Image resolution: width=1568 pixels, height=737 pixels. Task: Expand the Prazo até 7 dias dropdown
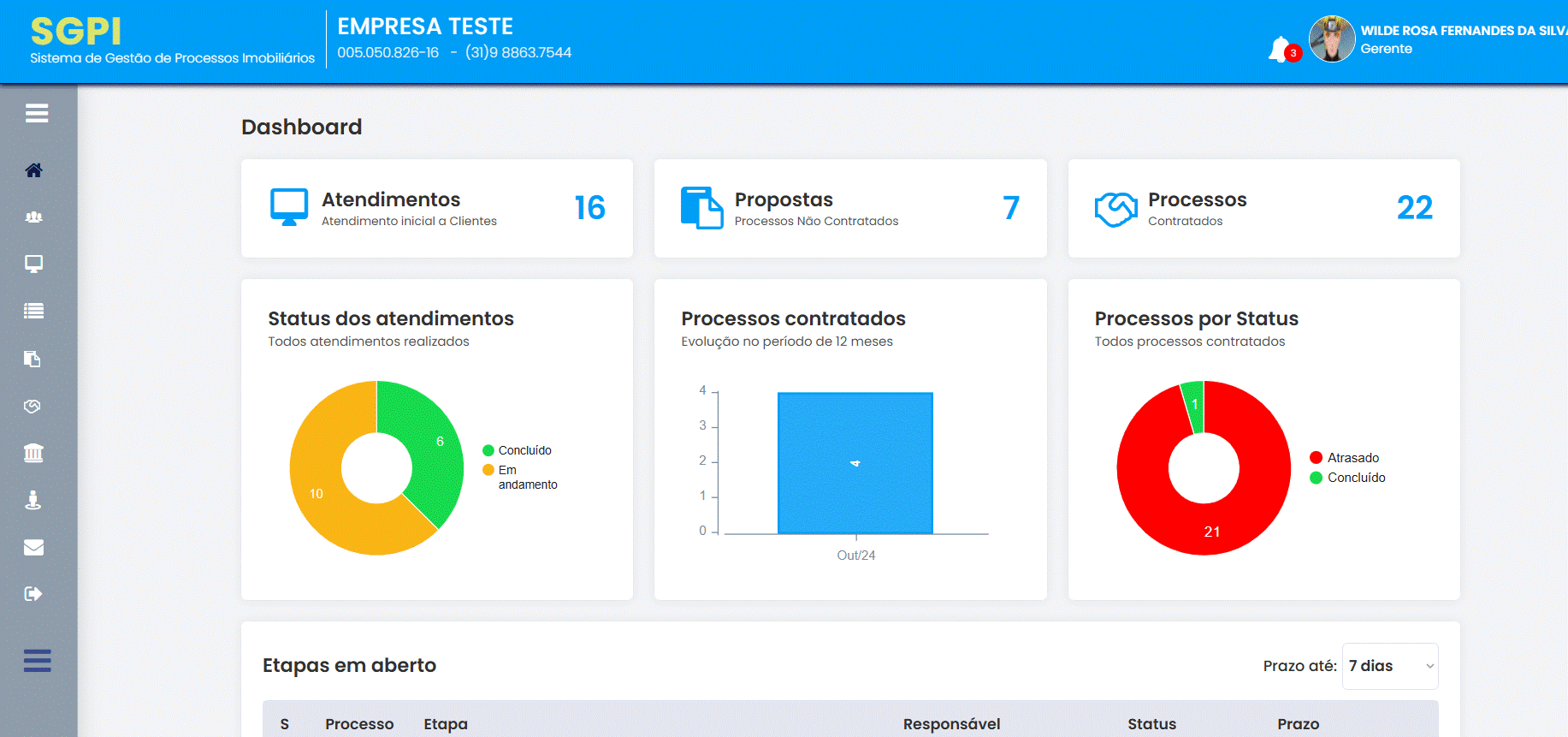click(1390, 666)
